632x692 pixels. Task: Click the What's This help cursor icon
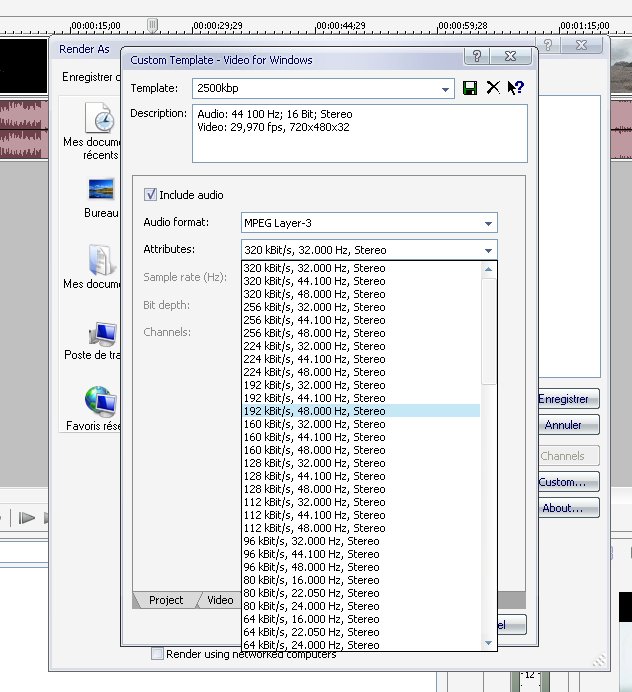[515, 88]
